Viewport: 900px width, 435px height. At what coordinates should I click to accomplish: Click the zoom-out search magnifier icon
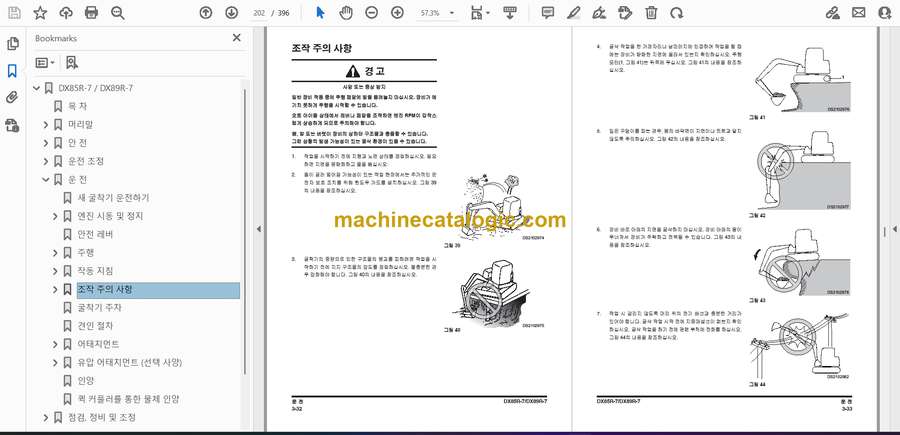[x=118, y=13]
